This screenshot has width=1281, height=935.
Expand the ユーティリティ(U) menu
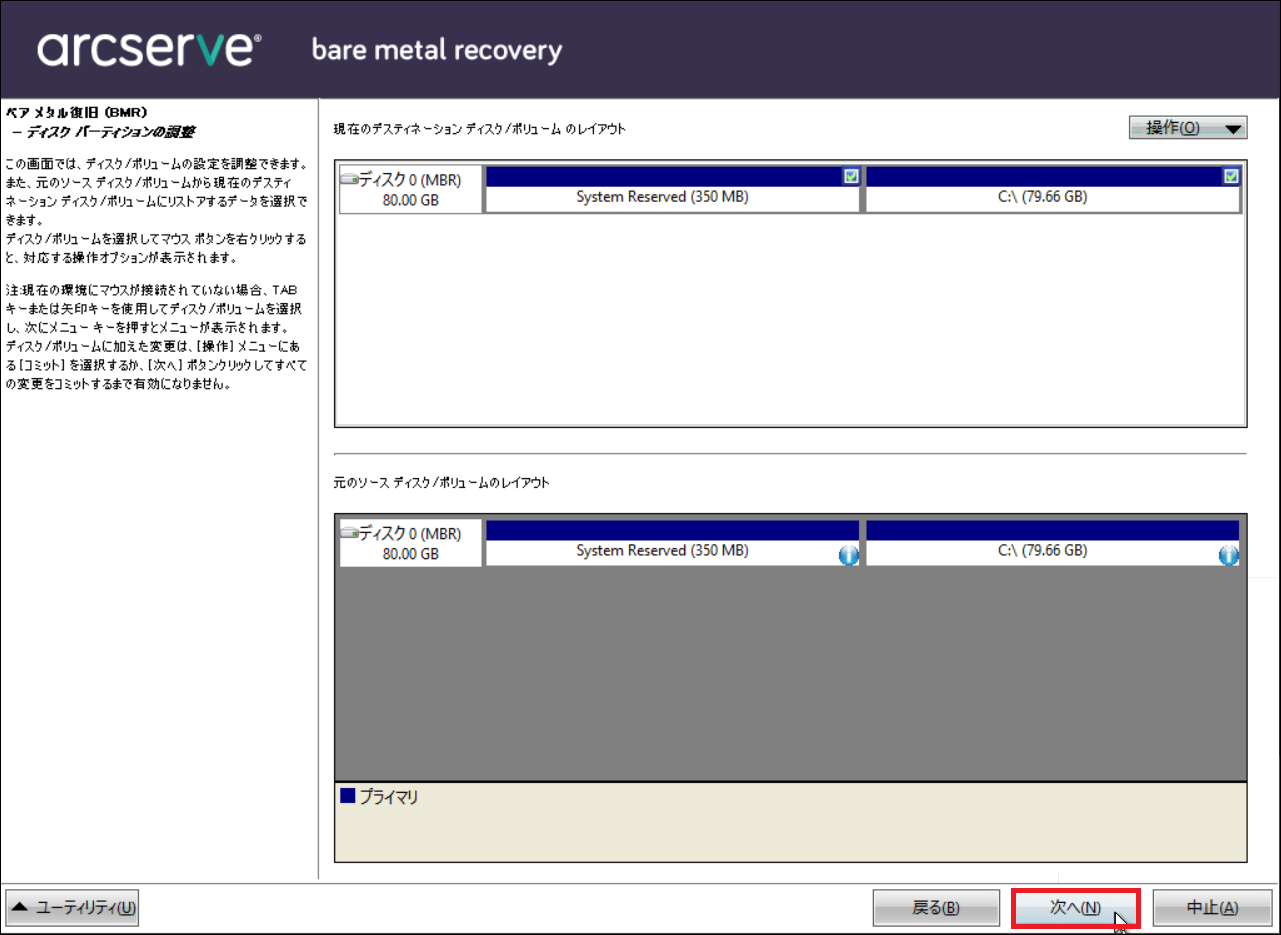point(73,908)
